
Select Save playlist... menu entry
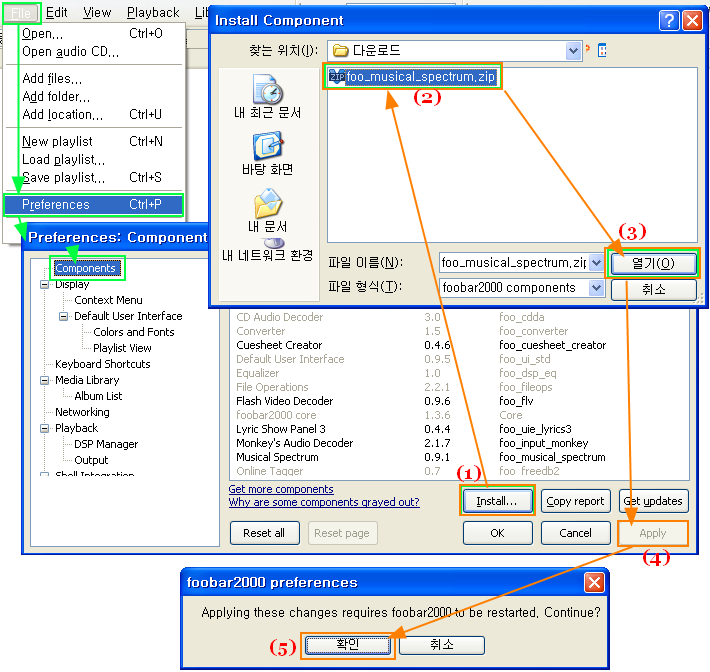point(93,178)
